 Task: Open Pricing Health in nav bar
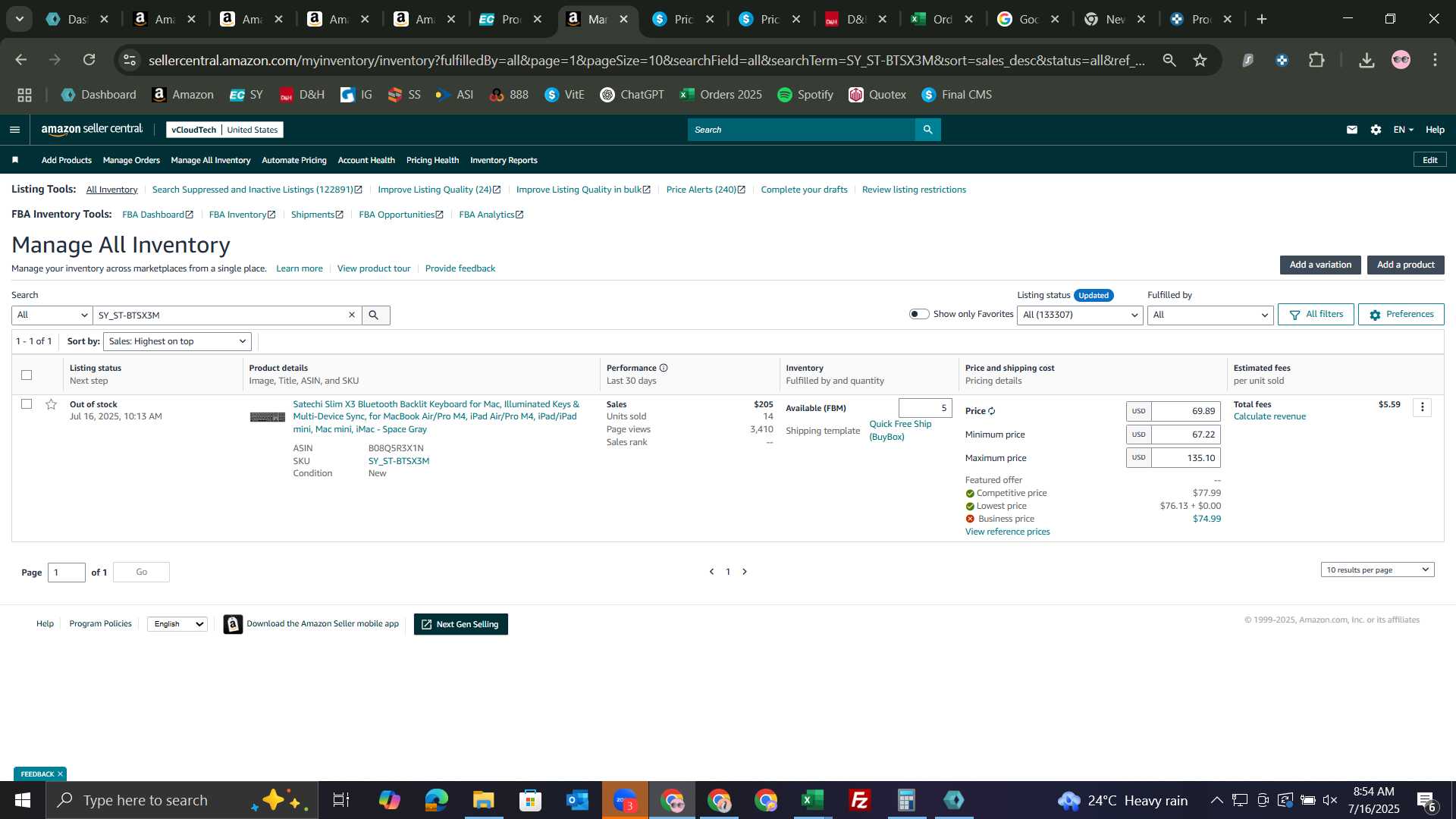pos(432,160)
